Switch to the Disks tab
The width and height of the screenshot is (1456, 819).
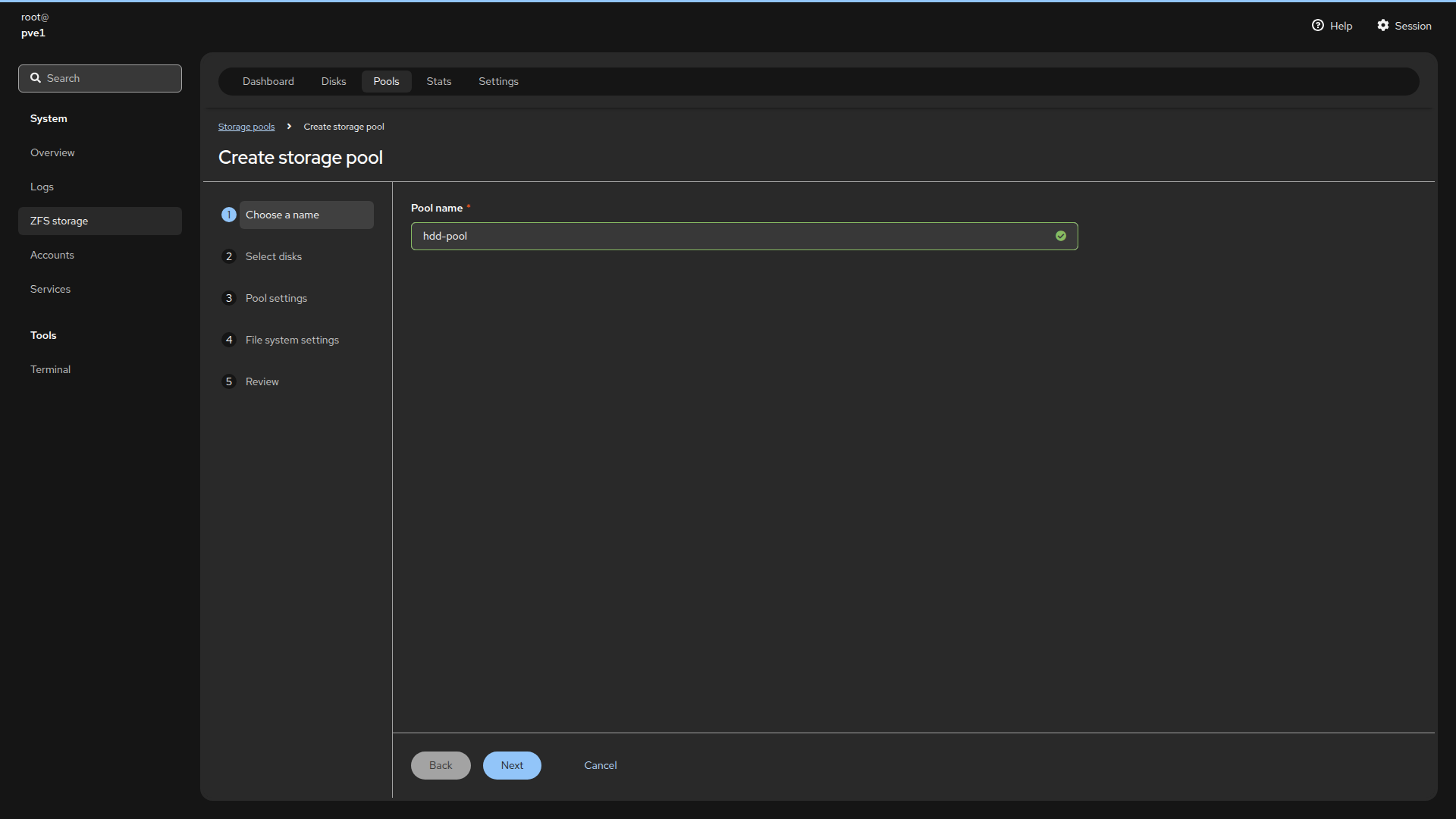(333, 82)
